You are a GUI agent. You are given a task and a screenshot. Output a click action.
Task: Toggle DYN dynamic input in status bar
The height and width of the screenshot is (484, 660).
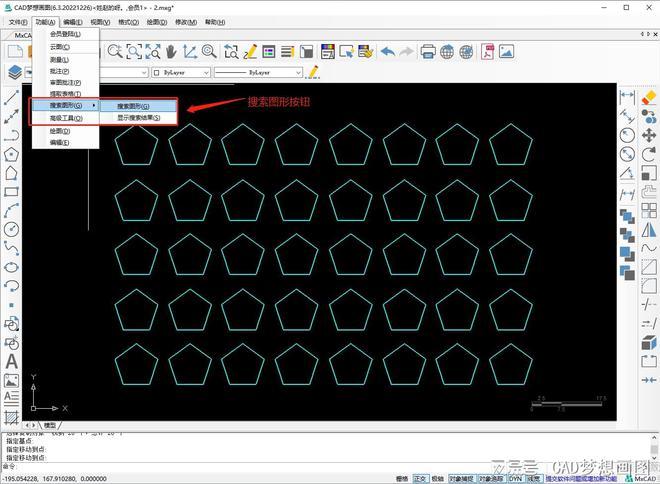point(515,479)
